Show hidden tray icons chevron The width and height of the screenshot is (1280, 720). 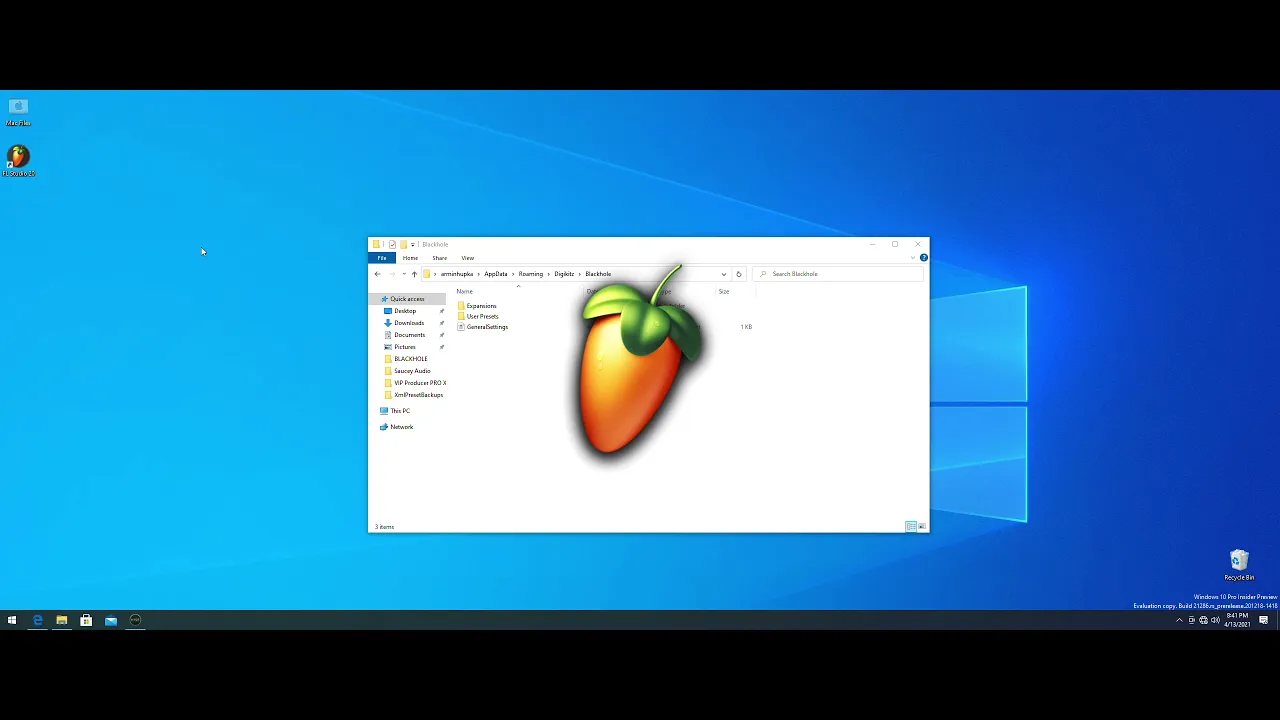coord(1179,620)
